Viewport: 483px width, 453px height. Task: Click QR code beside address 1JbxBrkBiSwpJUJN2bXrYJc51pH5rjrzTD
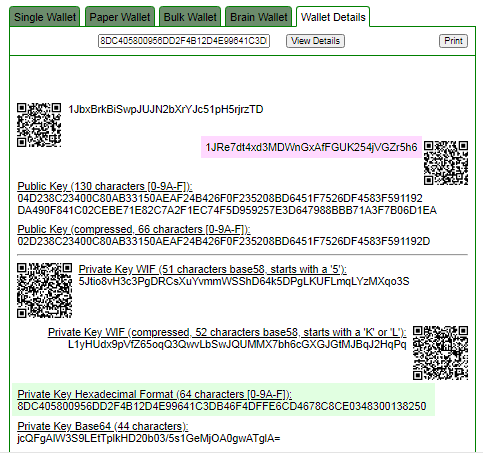point(39,125)
